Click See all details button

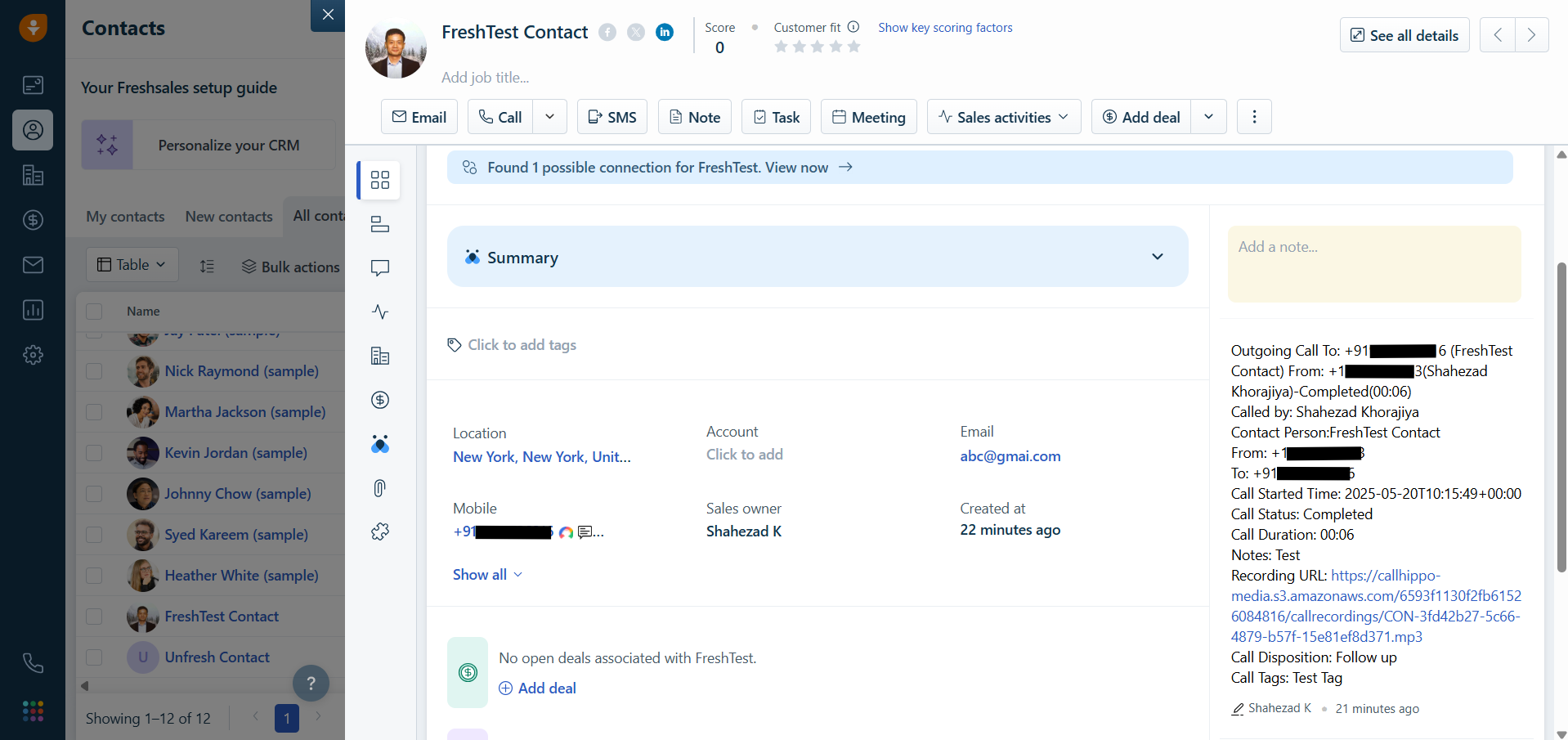tap(1404, 35)
